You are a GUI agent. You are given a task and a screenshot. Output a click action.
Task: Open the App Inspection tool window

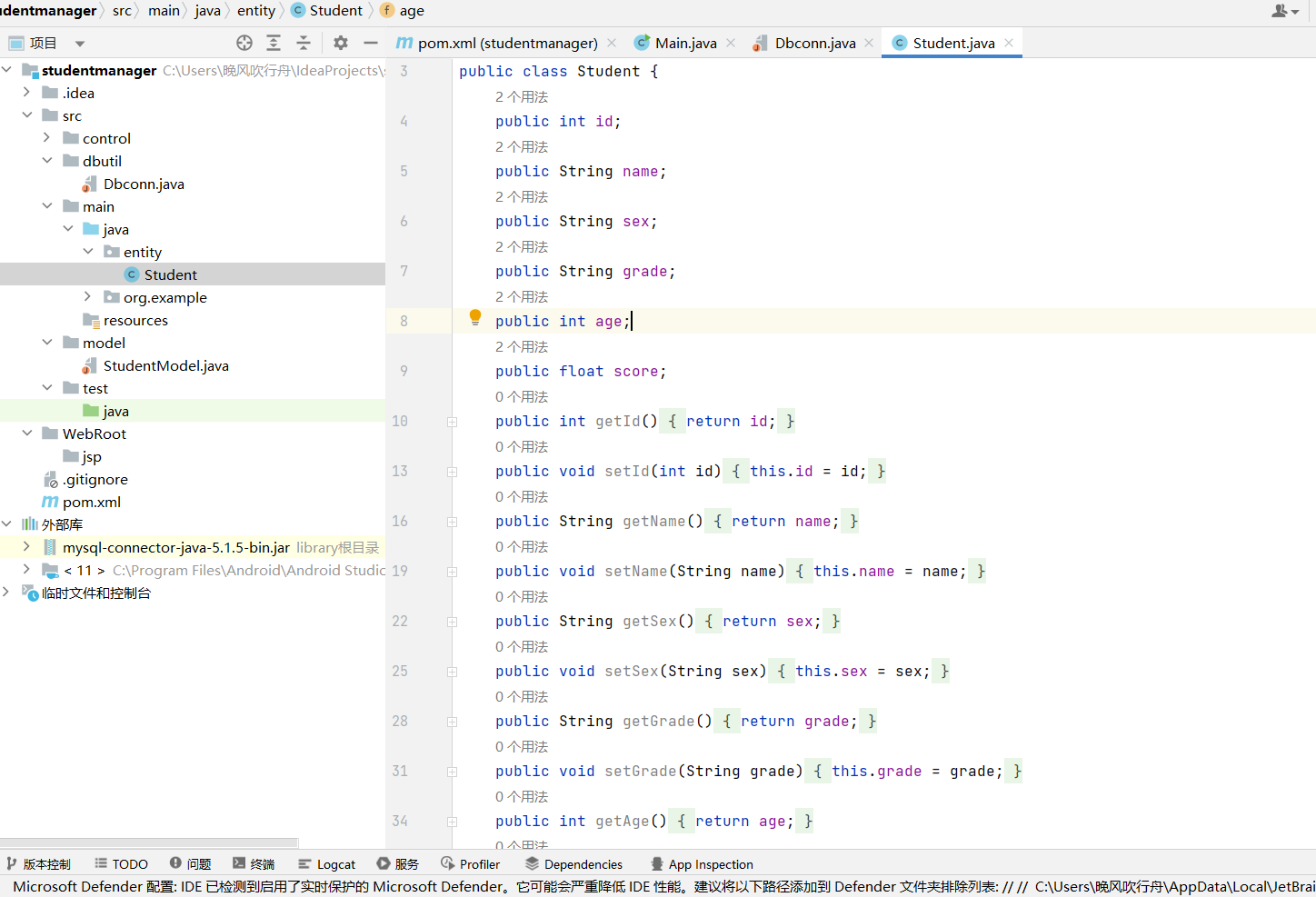coord(703,863)
